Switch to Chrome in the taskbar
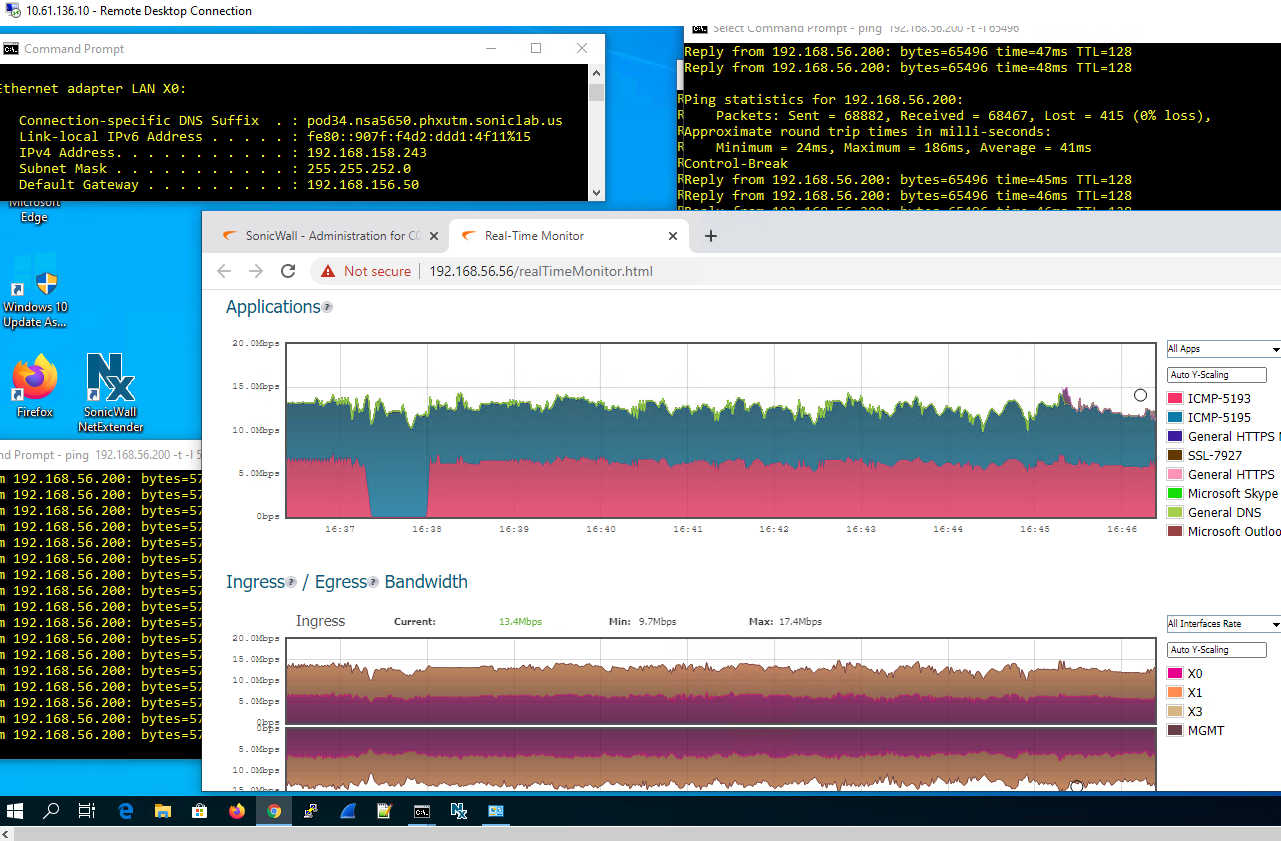 274,811
